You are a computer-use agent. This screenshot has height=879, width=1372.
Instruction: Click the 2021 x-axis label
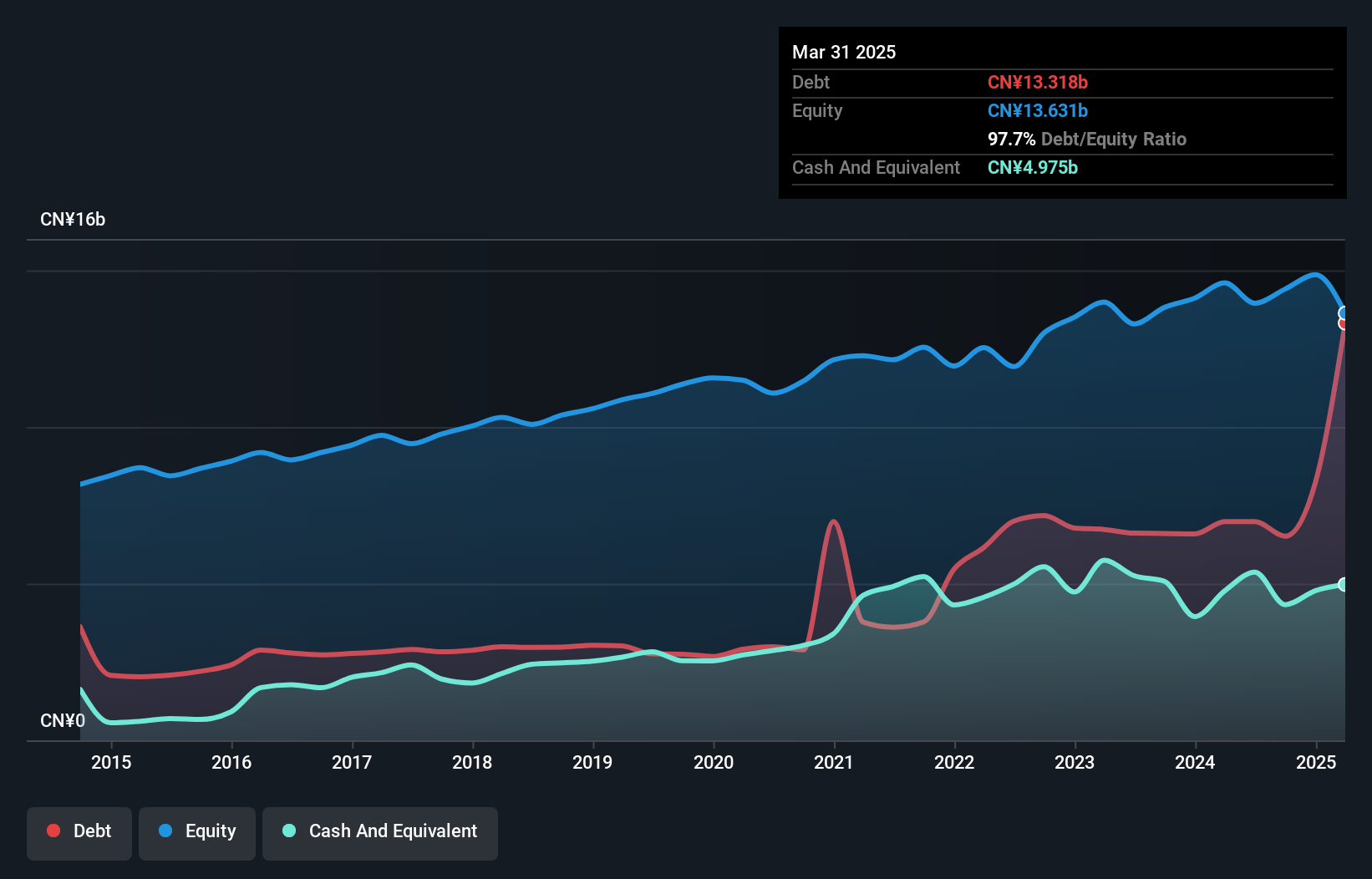[834, 762]
